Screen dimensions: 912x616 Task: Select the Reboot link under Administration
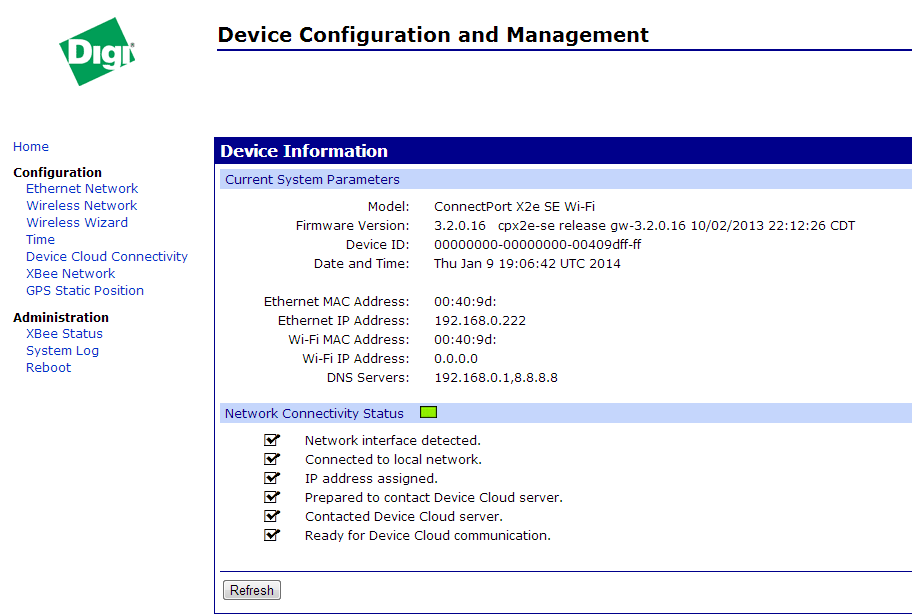48,368
